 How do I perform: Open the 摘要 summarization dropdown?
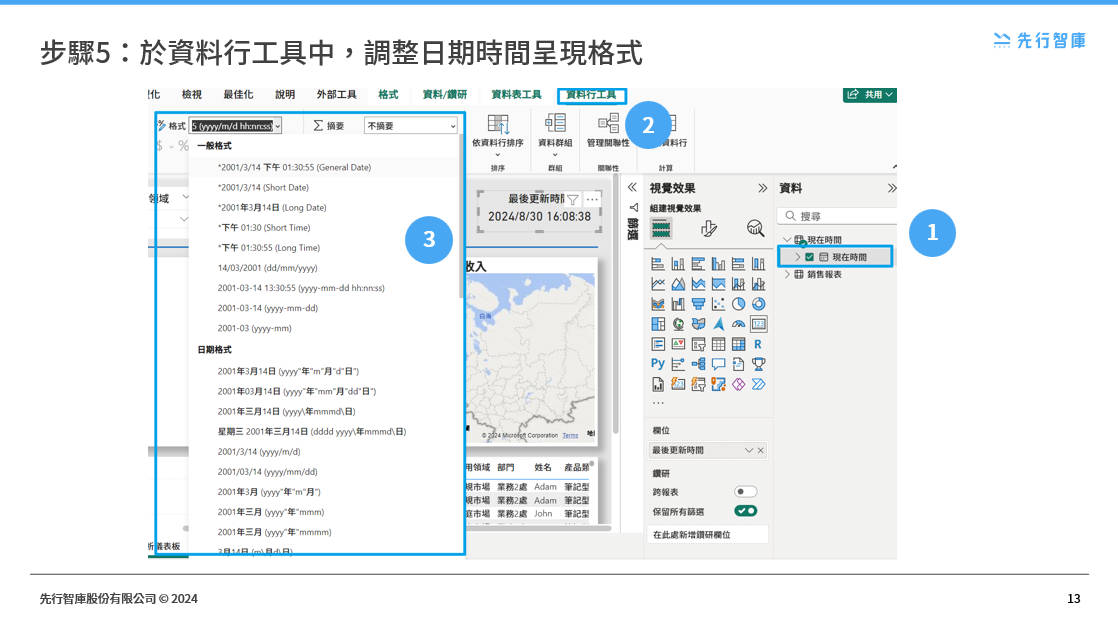click(x=410, y=126)
